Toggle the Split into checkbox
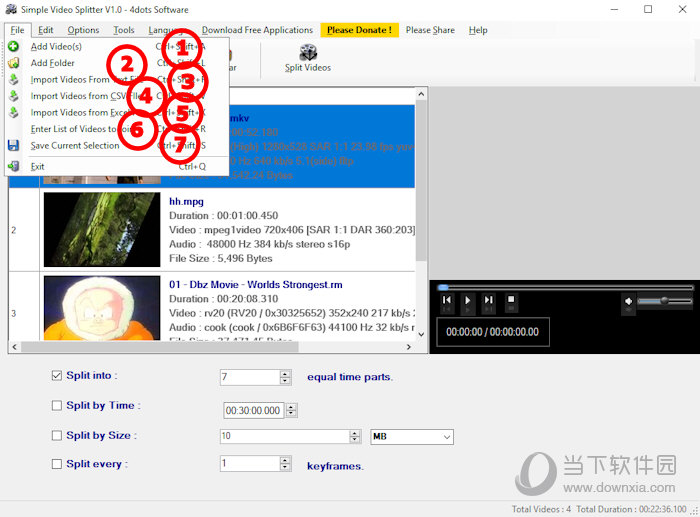Image resolution: width=700 pixels, height=517 pixels. (x=57, y=375)
